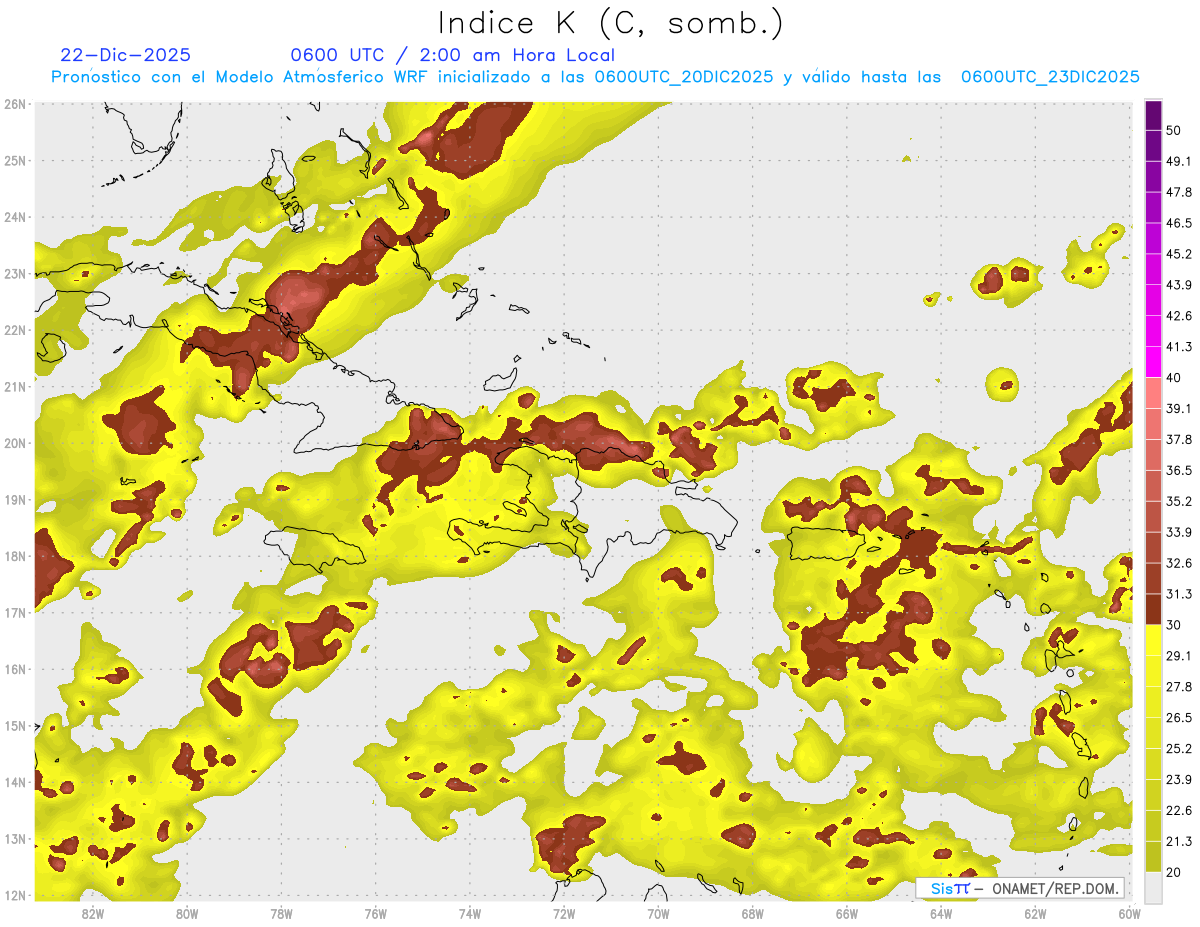Click the '20N' latitude label

[x=15, y=443]
